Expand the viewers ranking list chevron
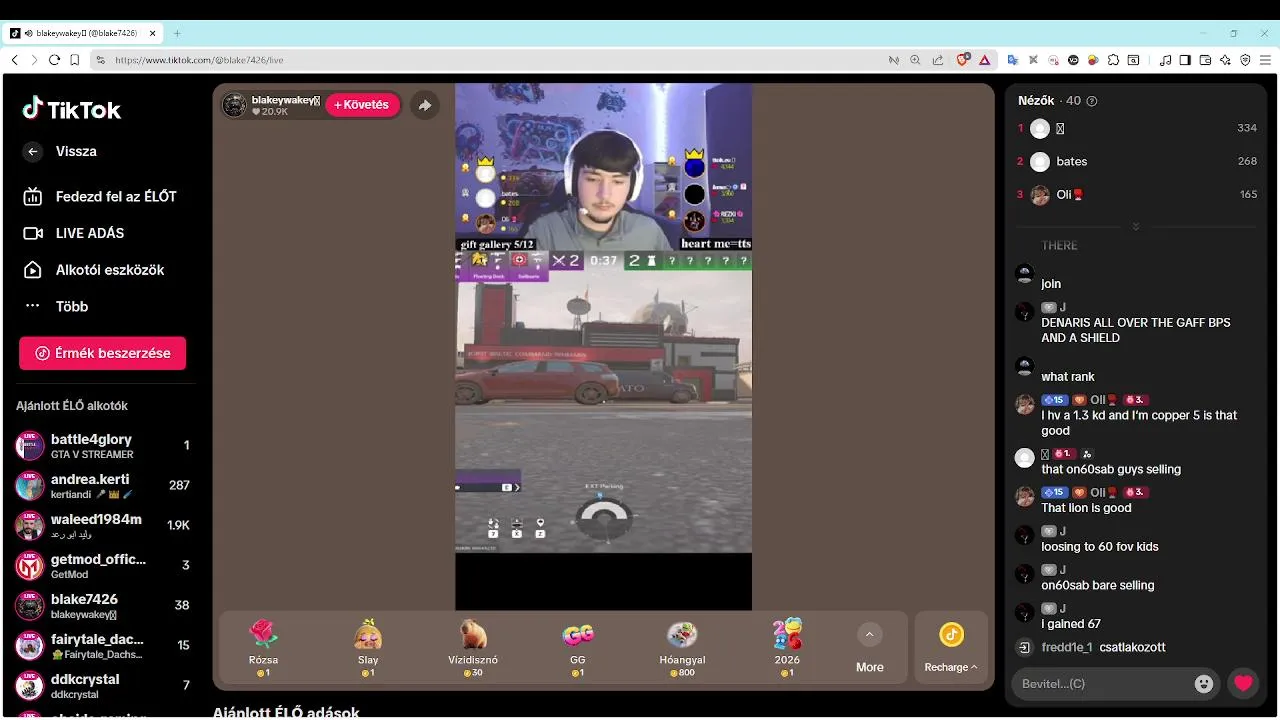 1136,226
